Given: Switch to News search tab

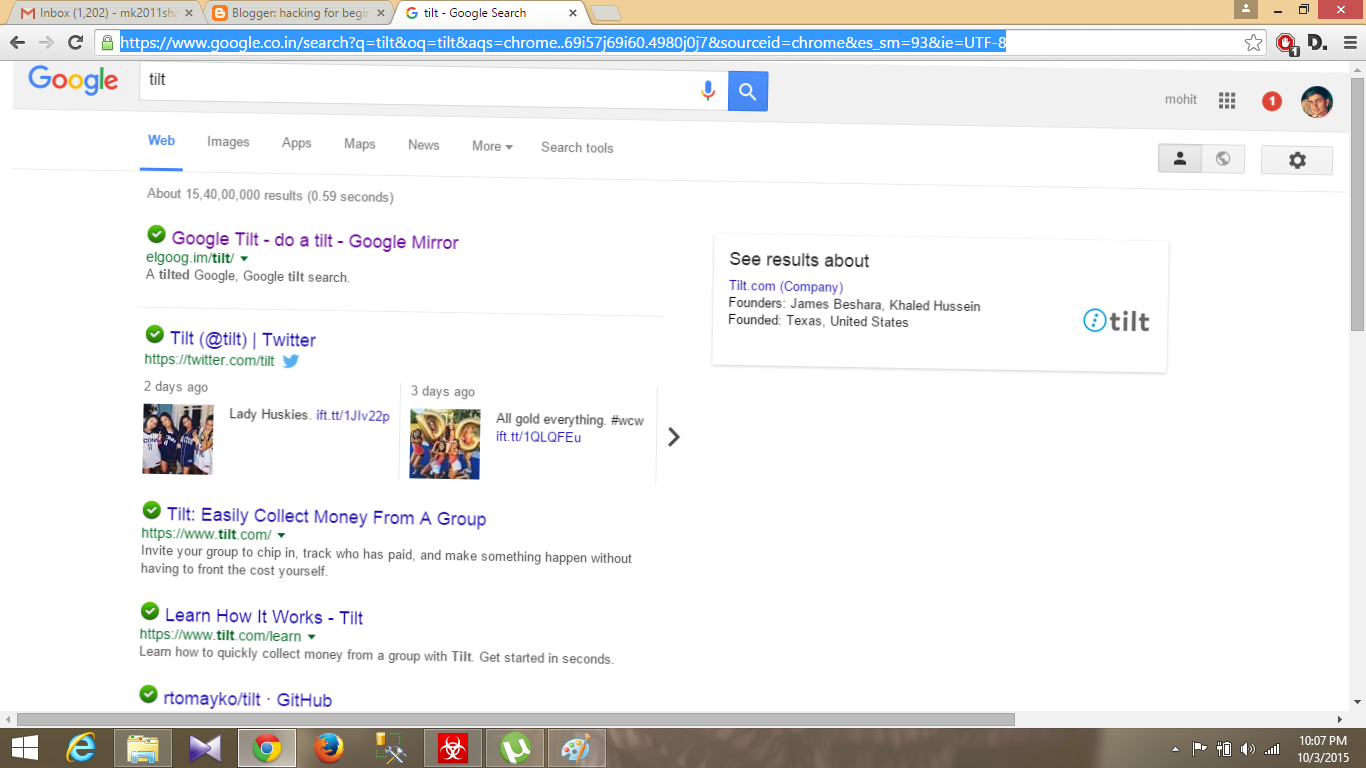Looking at the screenshot, I should point(424,145).
